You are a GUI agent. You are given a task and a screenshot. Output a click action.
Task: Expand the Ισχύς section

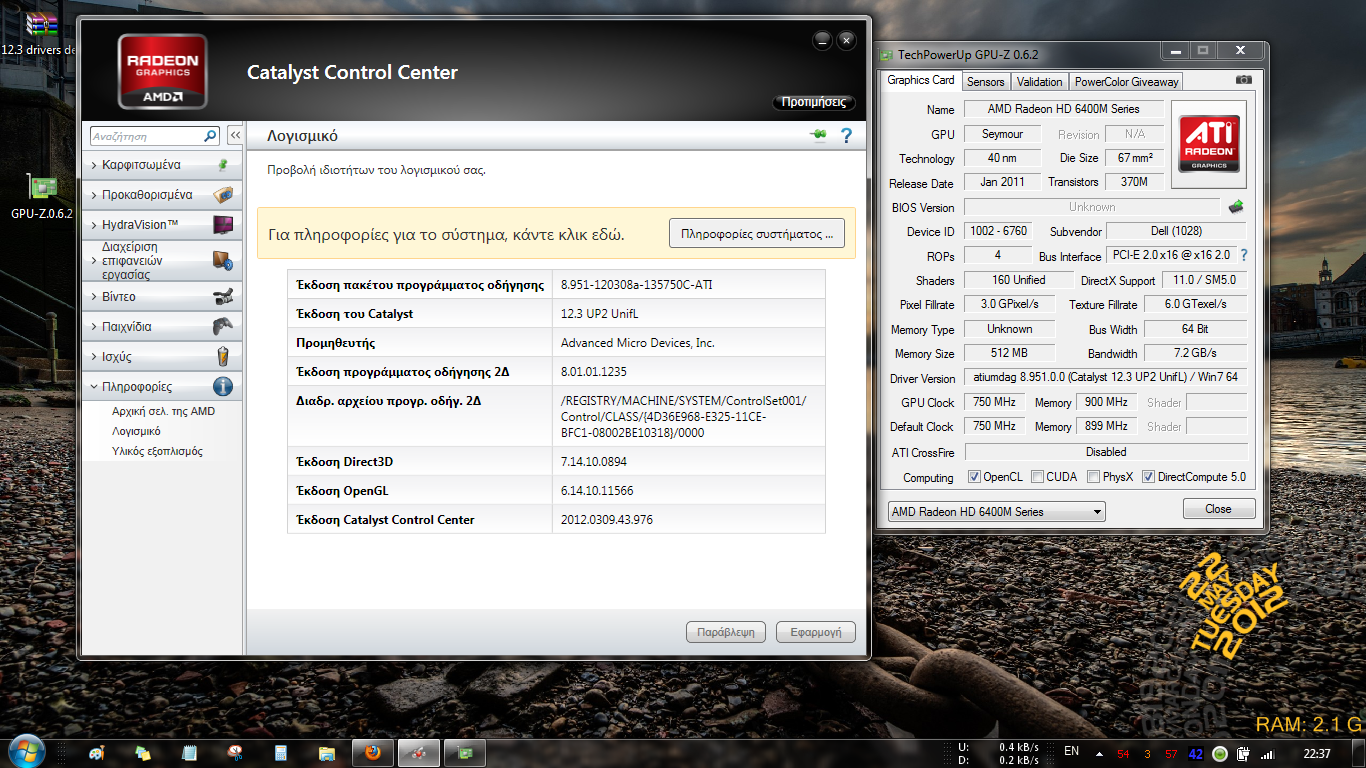tap(162, 357)
